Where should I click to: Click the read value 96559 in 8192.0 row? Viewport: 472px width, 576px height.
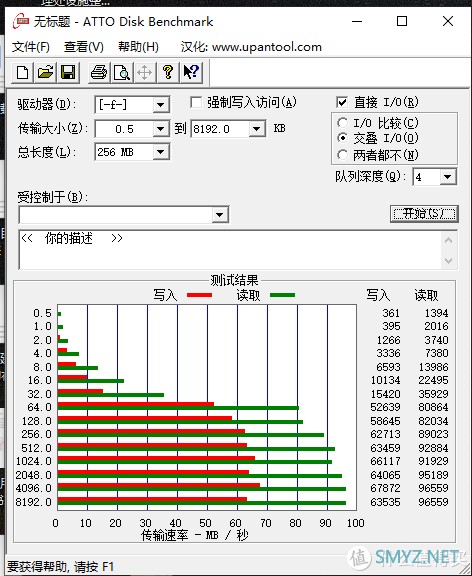433,502
